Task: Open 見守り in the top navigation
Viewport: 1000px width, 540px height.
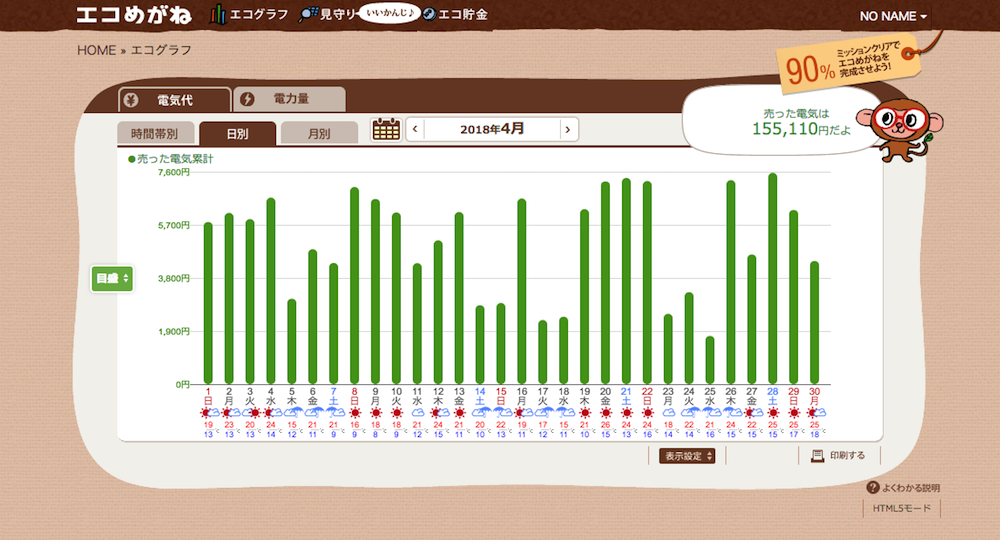Action: (328, 16)
